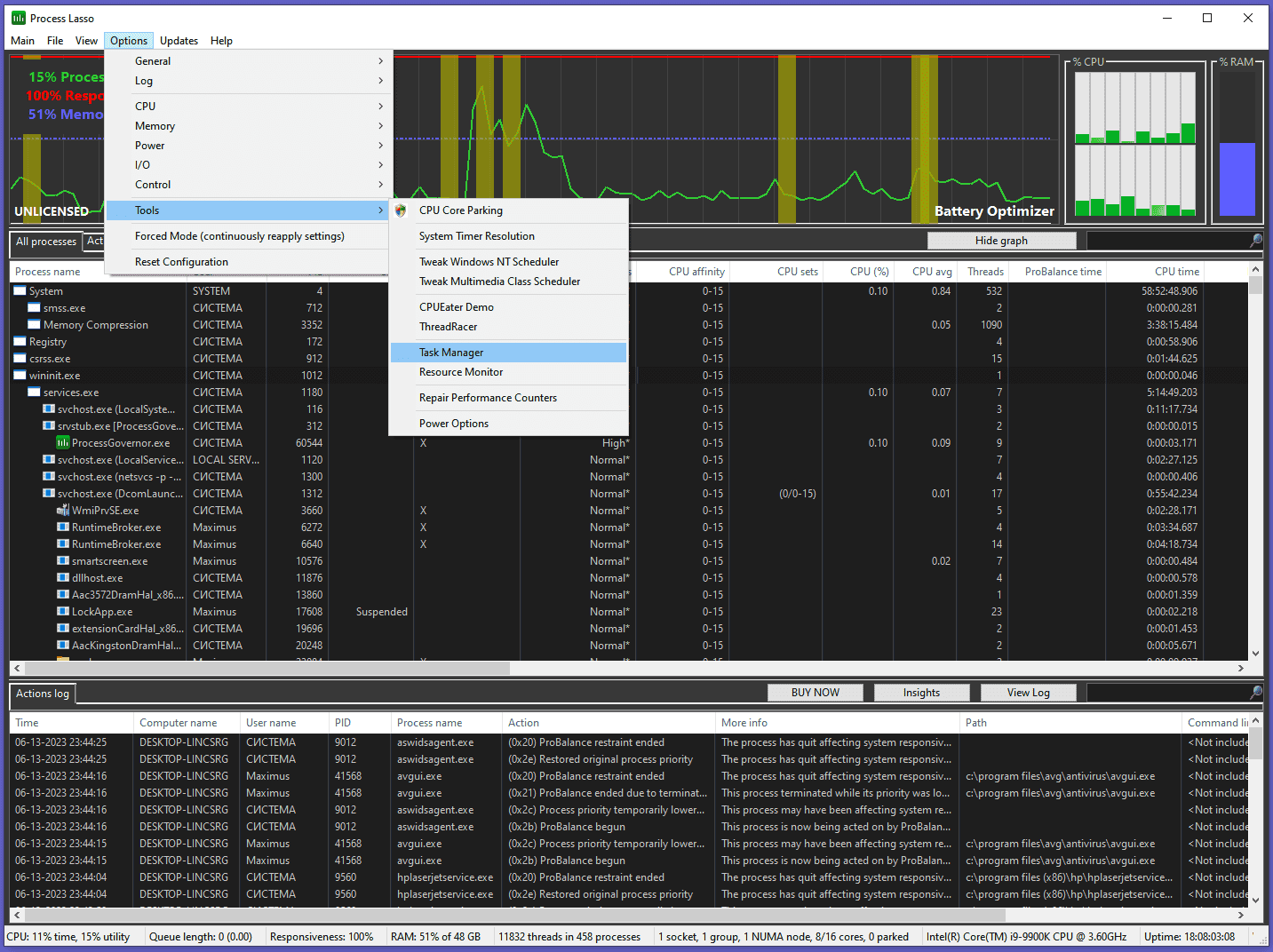The height and width of the screenshot is (952, 1273).
Task: Switch to the All processes tab
Action: [46, 242]
